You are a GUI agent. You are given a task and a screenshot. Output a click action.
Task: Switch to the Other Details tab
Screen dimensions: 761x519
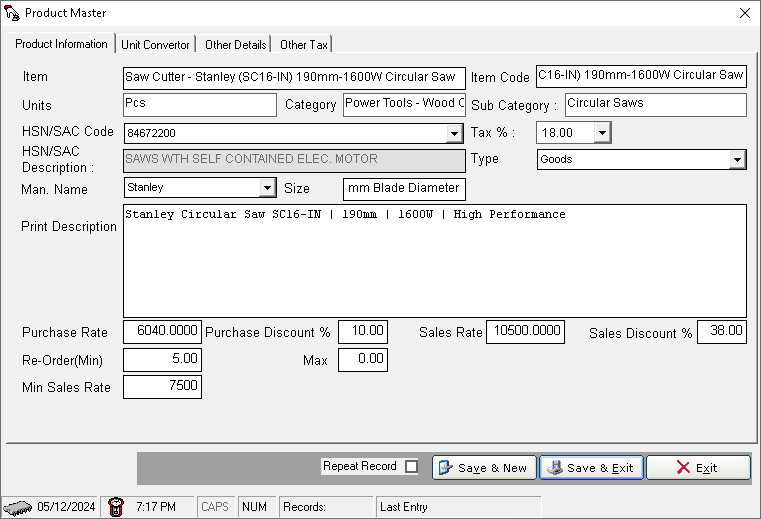click(x=235, y=45)
